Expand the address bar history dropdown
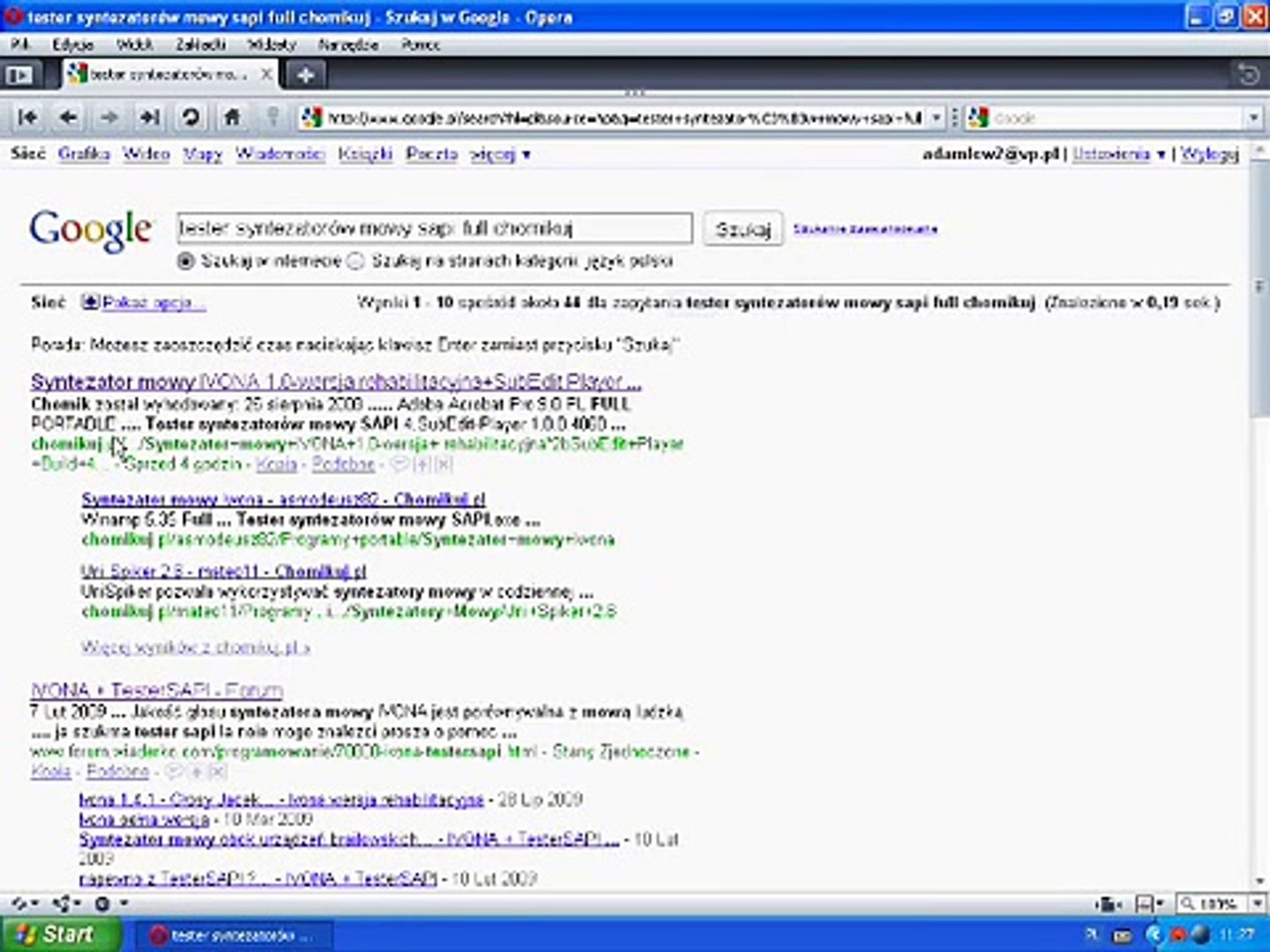1270x952 pixels. coord(937,117)
